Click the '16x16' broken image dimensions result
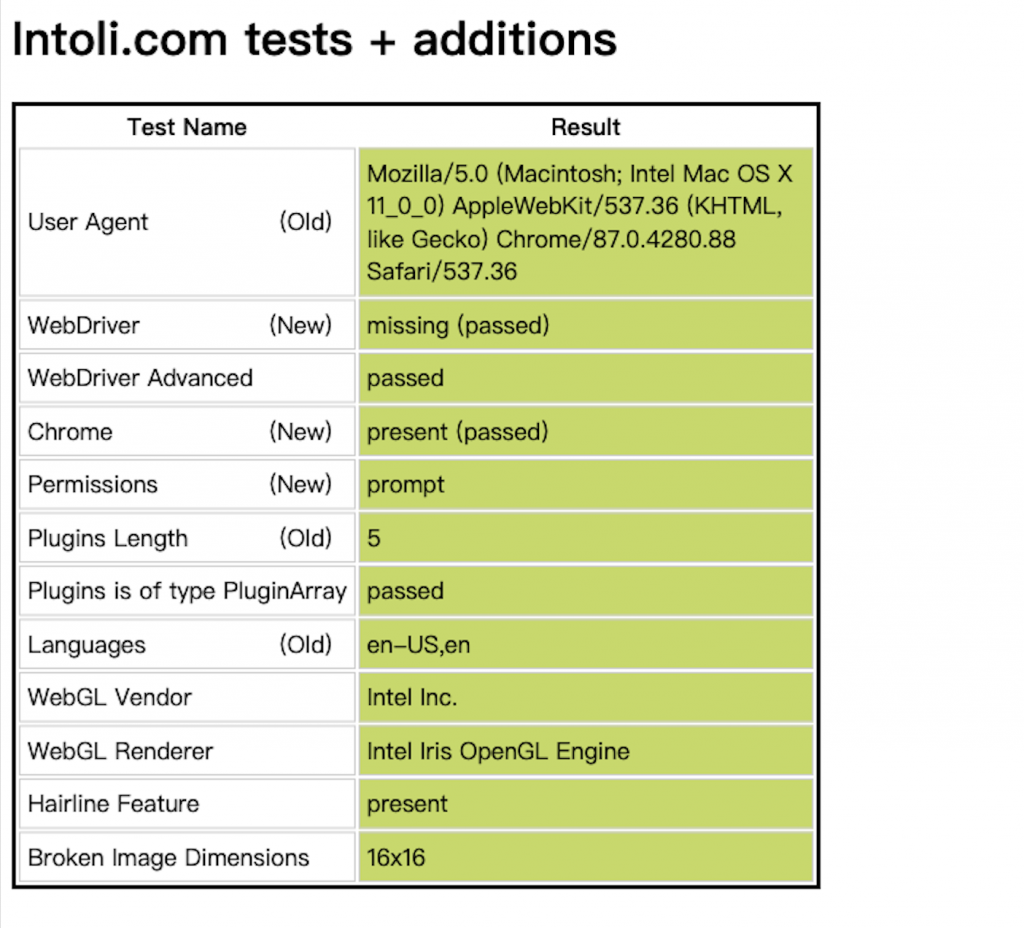 [x=396, y=858]
